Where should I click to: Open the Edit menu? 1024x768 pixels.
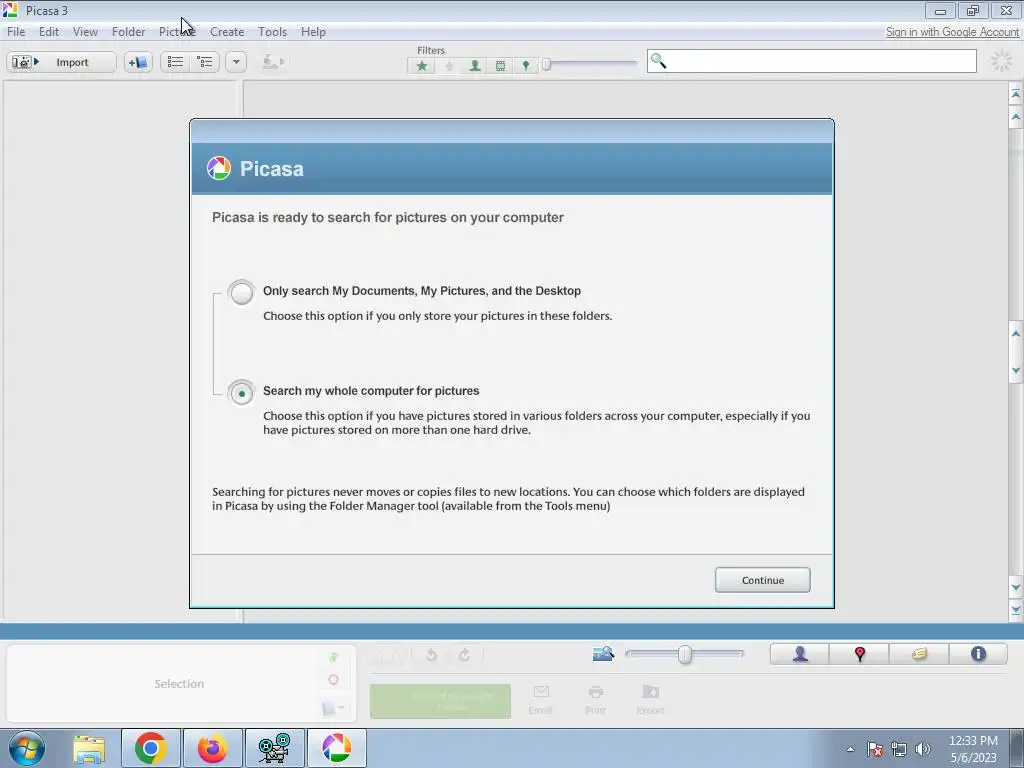pos(48,31)
